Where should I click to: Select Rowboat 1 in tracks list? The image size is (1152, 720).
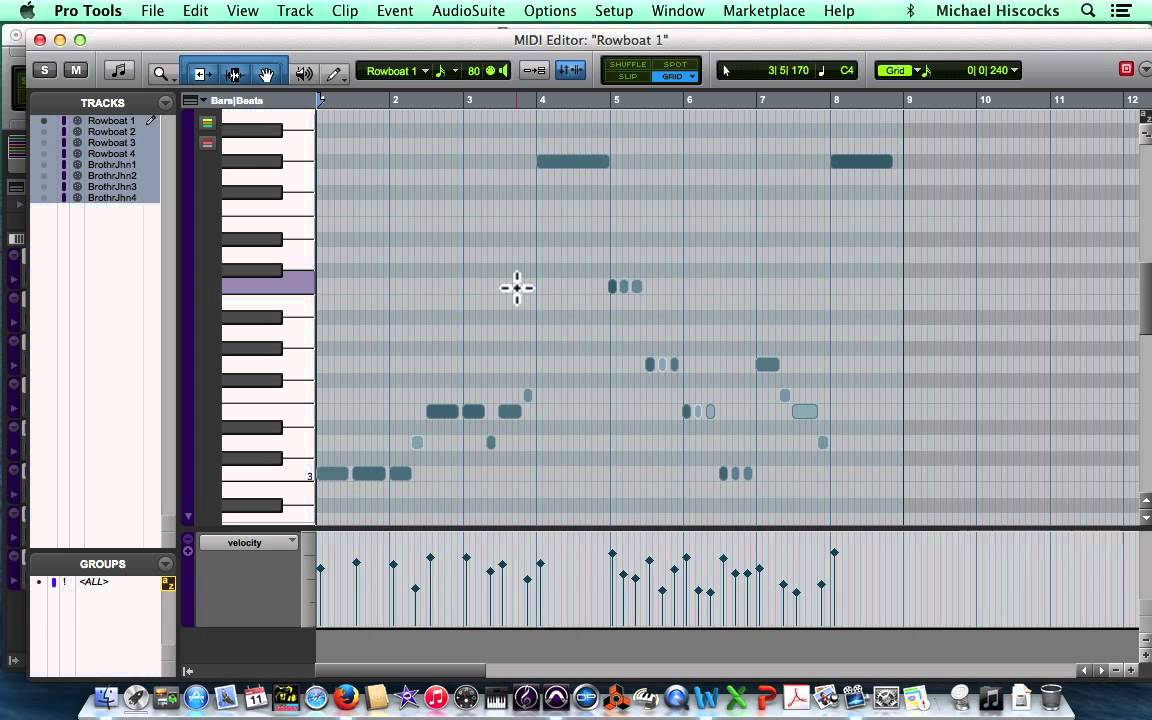coord(111,120)
